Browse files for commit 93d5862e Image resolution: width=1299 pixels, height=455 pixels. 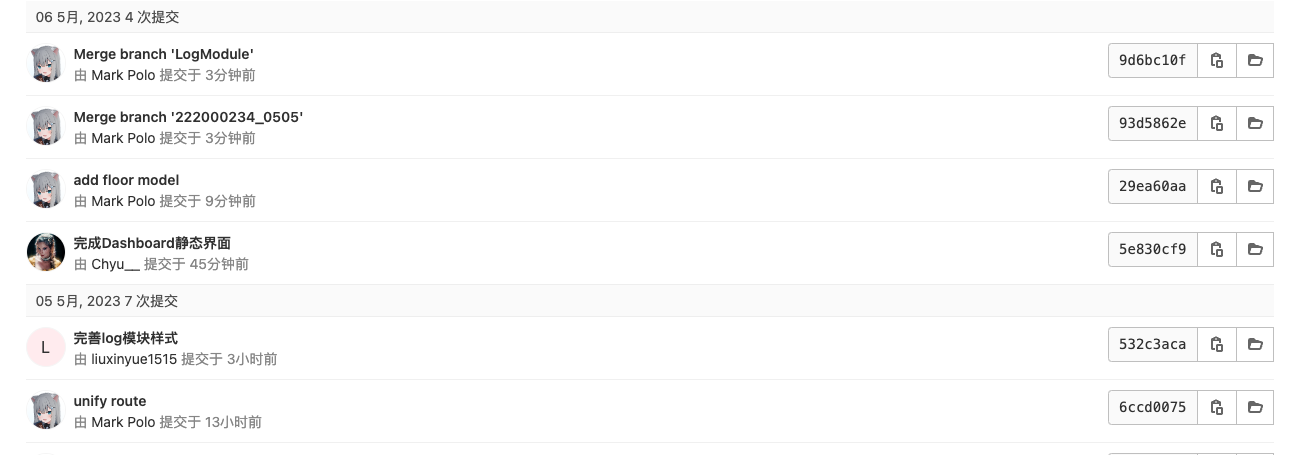click(x=1255, y=124)
